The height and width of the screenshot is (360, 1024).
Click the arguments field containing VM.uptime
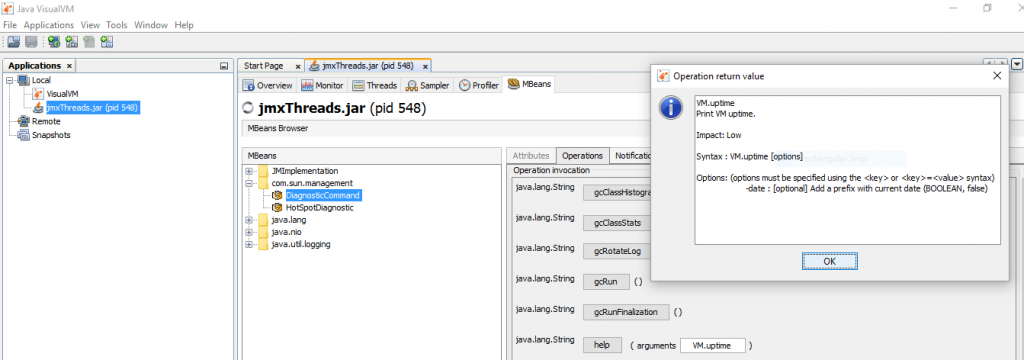[x=713, y=345]
